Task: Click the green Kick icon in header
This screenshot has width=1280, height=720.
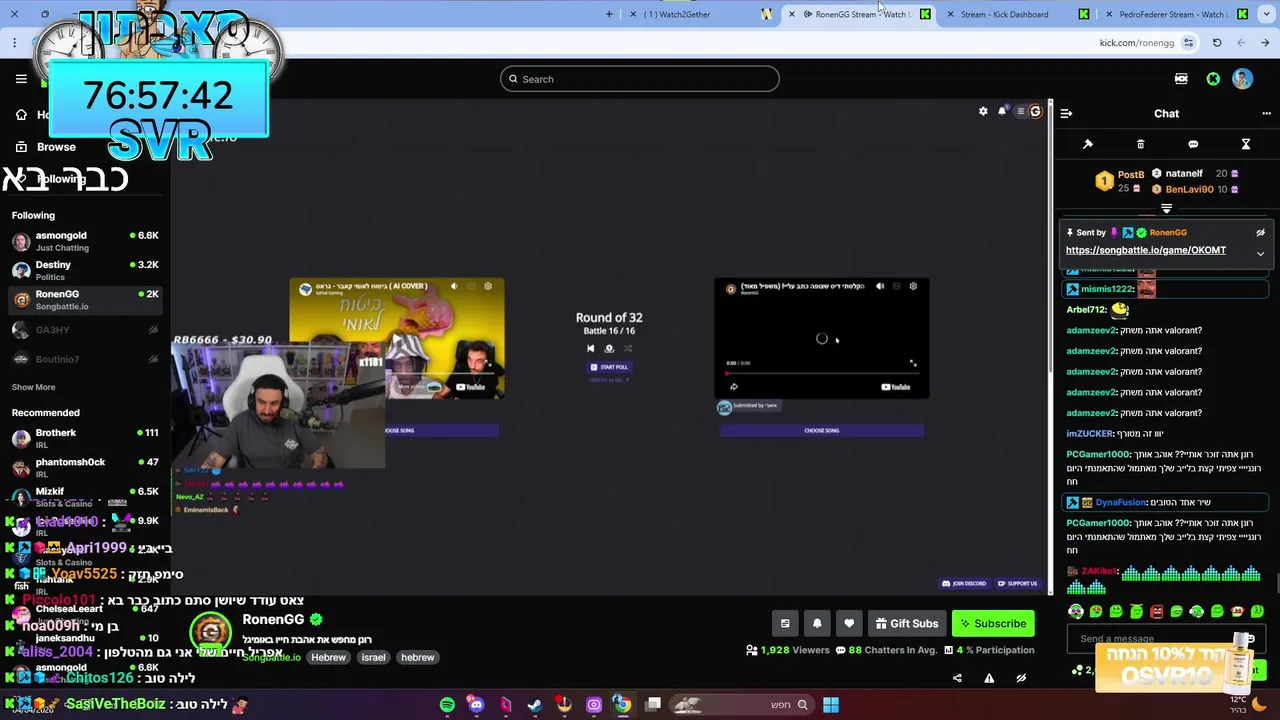Action: tap(1213, 79)
